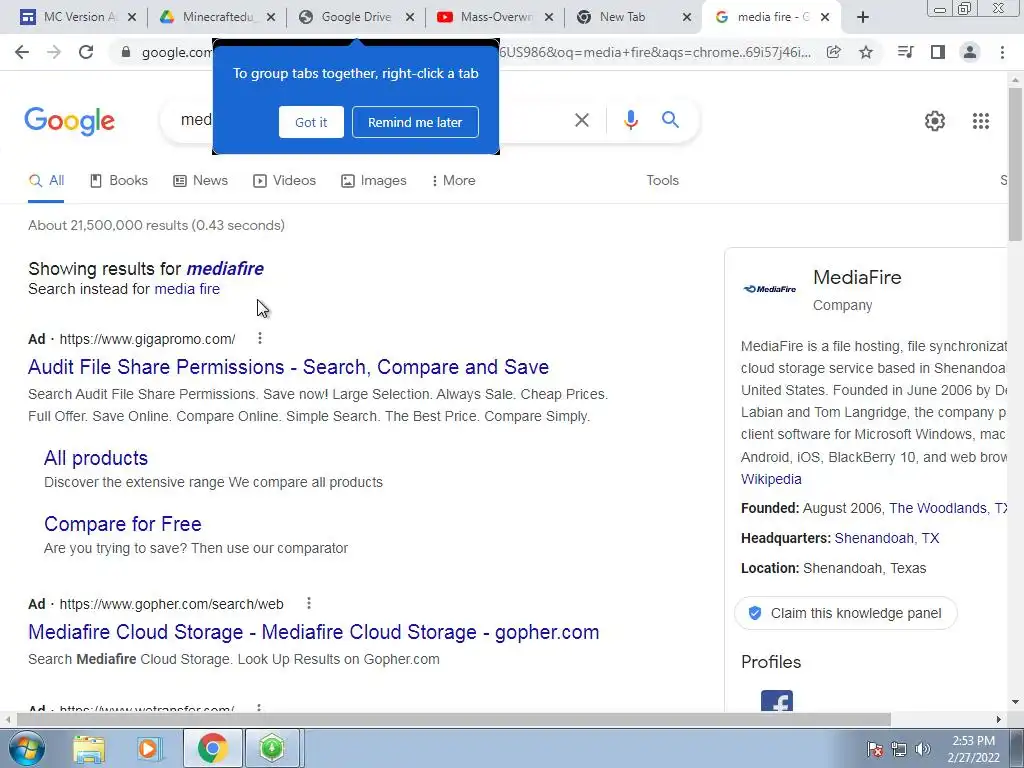Open Chrome three-dot menu

[x=1002, y=52]
